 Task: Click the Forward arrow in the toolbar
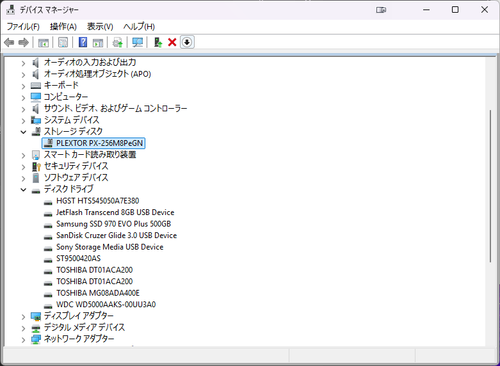point(23,42)
